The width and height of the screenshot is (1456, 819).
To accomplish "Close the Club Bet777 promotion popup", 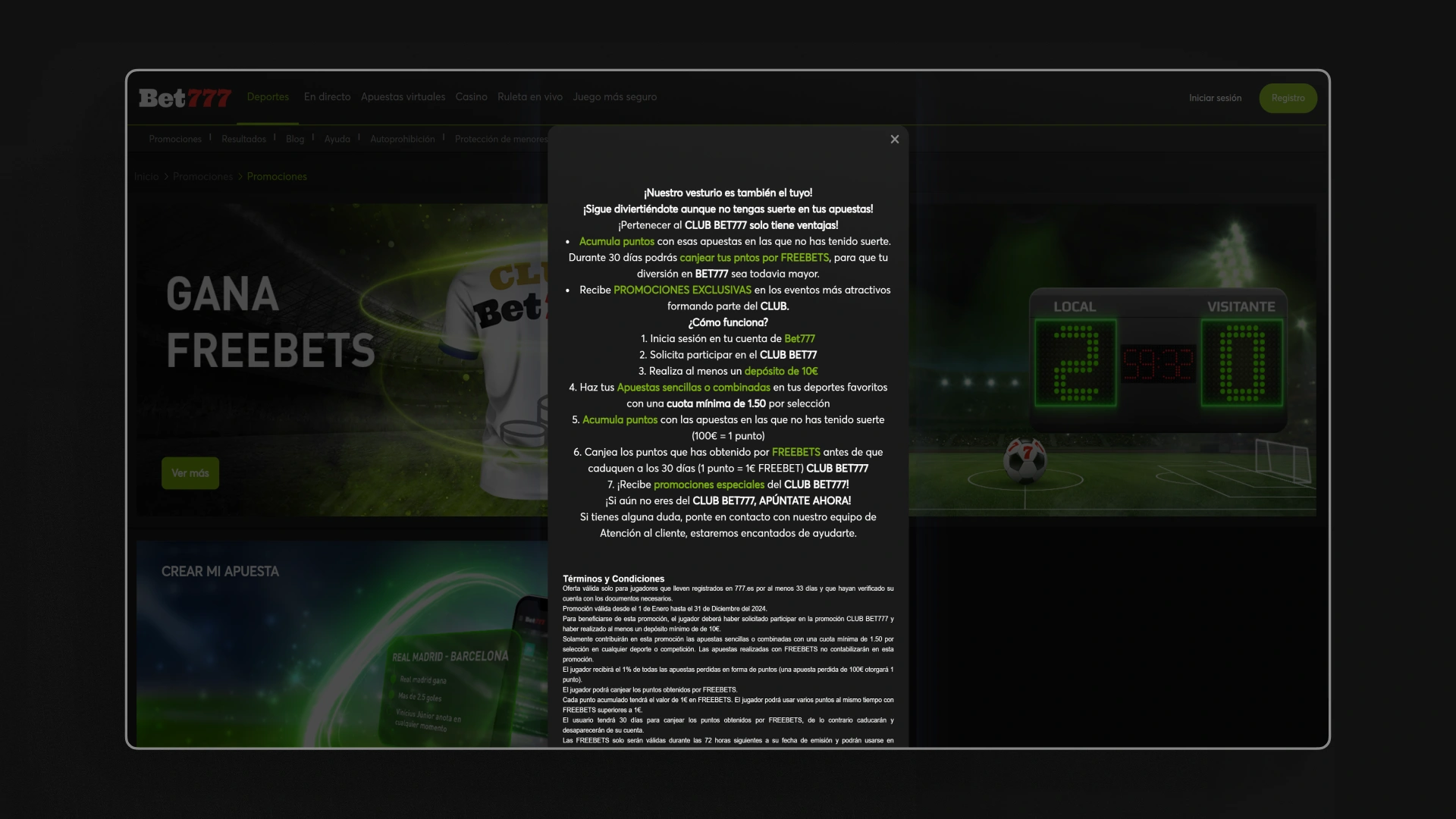I will (x=895, y=140).
